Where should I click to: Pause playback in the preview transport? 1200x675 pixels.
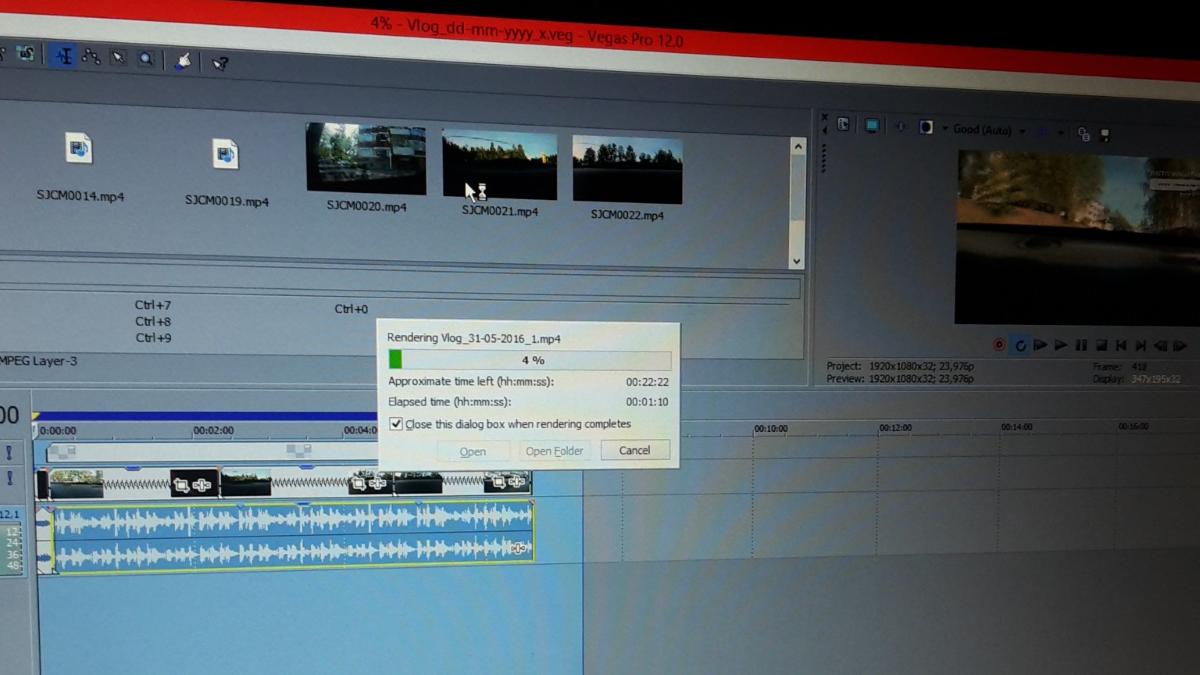1081,345
